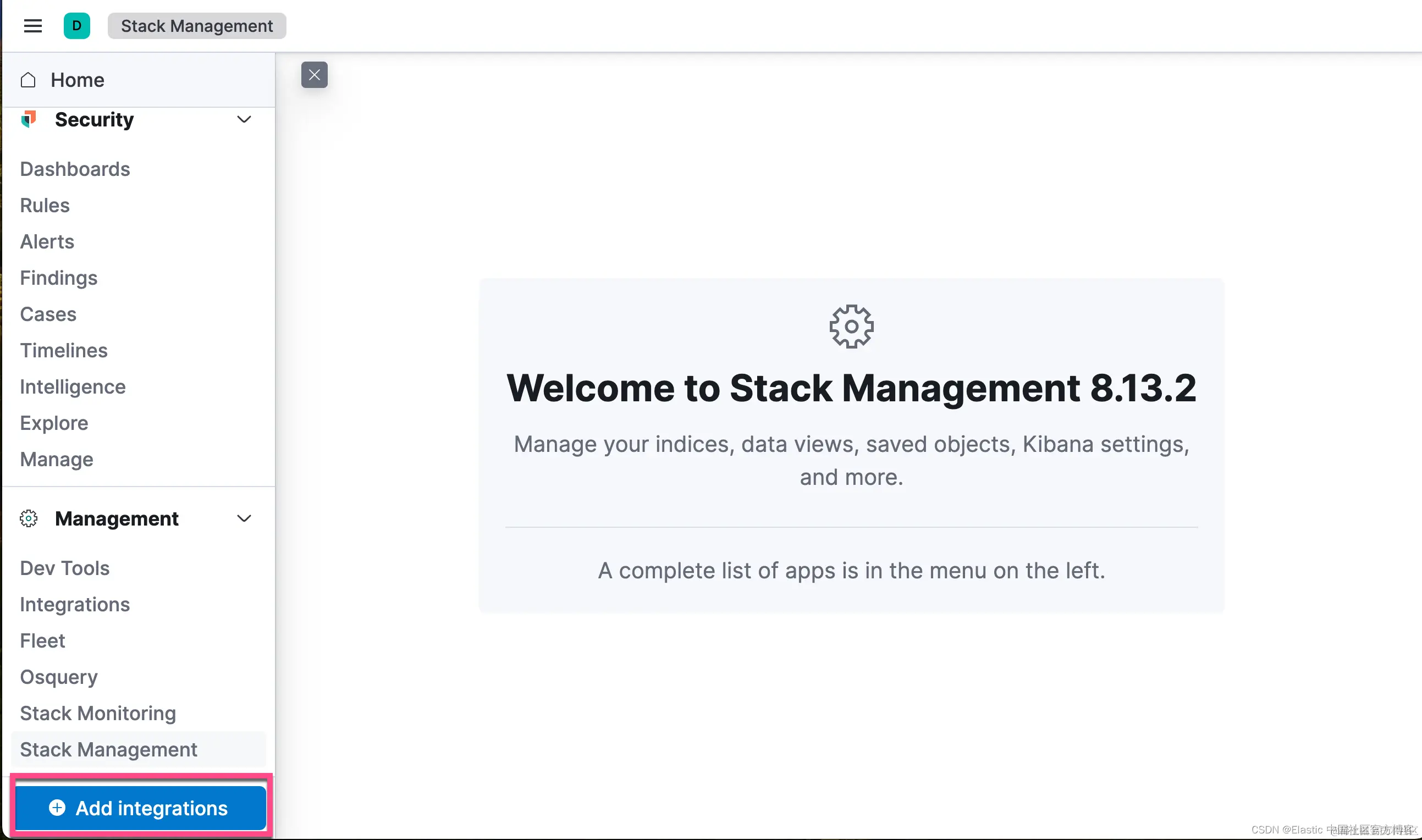Open Rules under Security

click(x=45, y=206)
